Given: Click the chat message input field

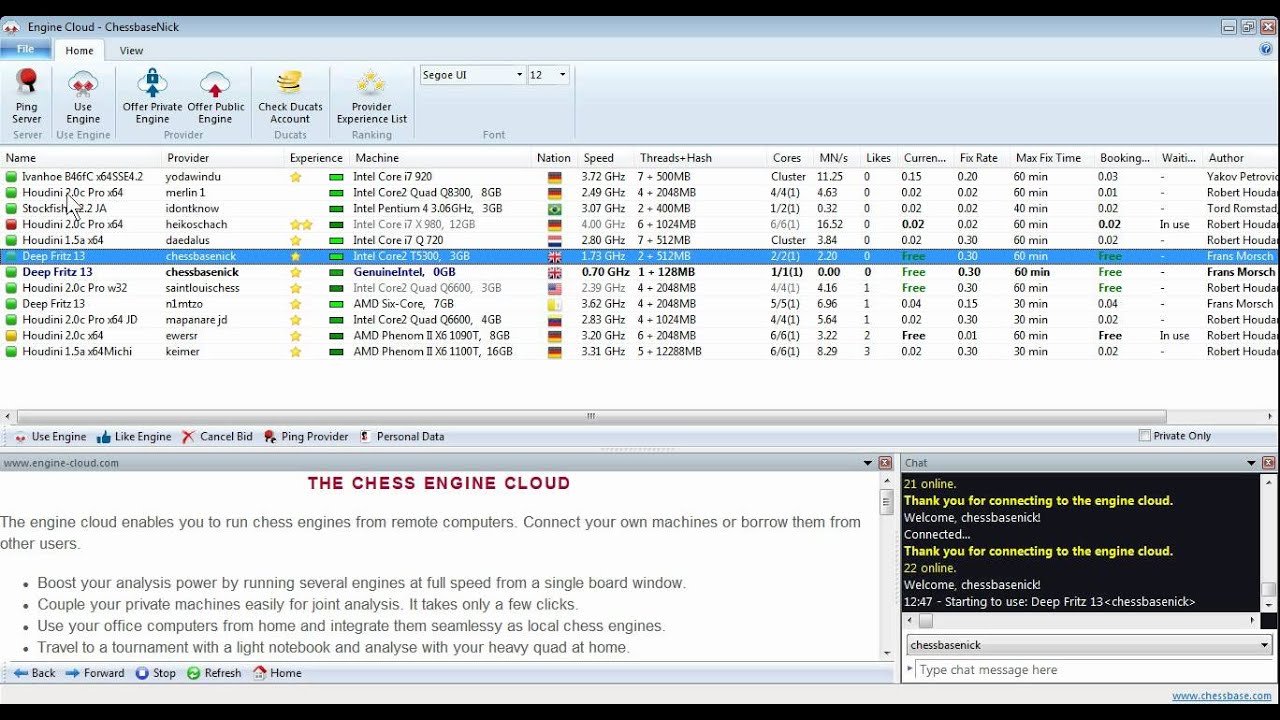Looking at the screenshot, I should click(x=1093, y=670).
